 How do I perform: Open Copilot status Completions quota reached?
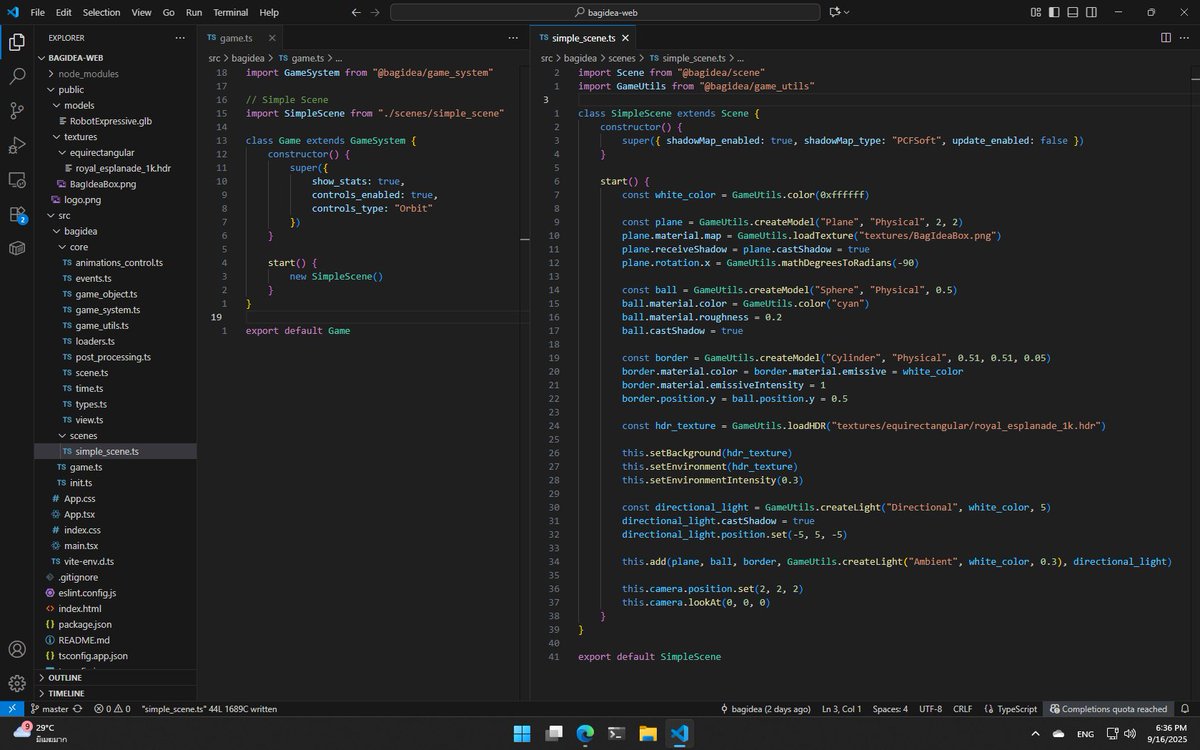point(1107,708)
